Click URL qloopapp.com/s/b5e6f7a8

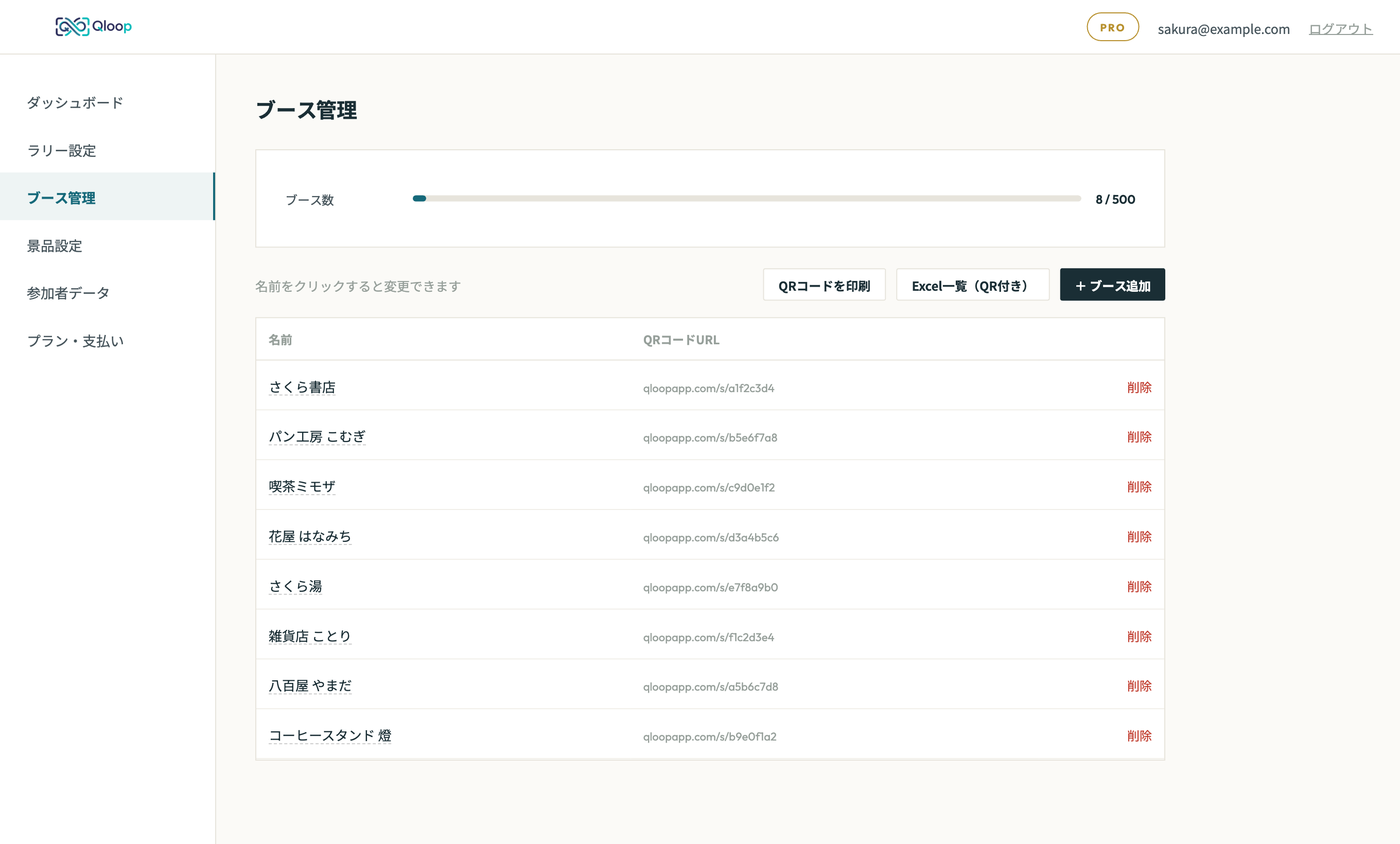[710, 438]
